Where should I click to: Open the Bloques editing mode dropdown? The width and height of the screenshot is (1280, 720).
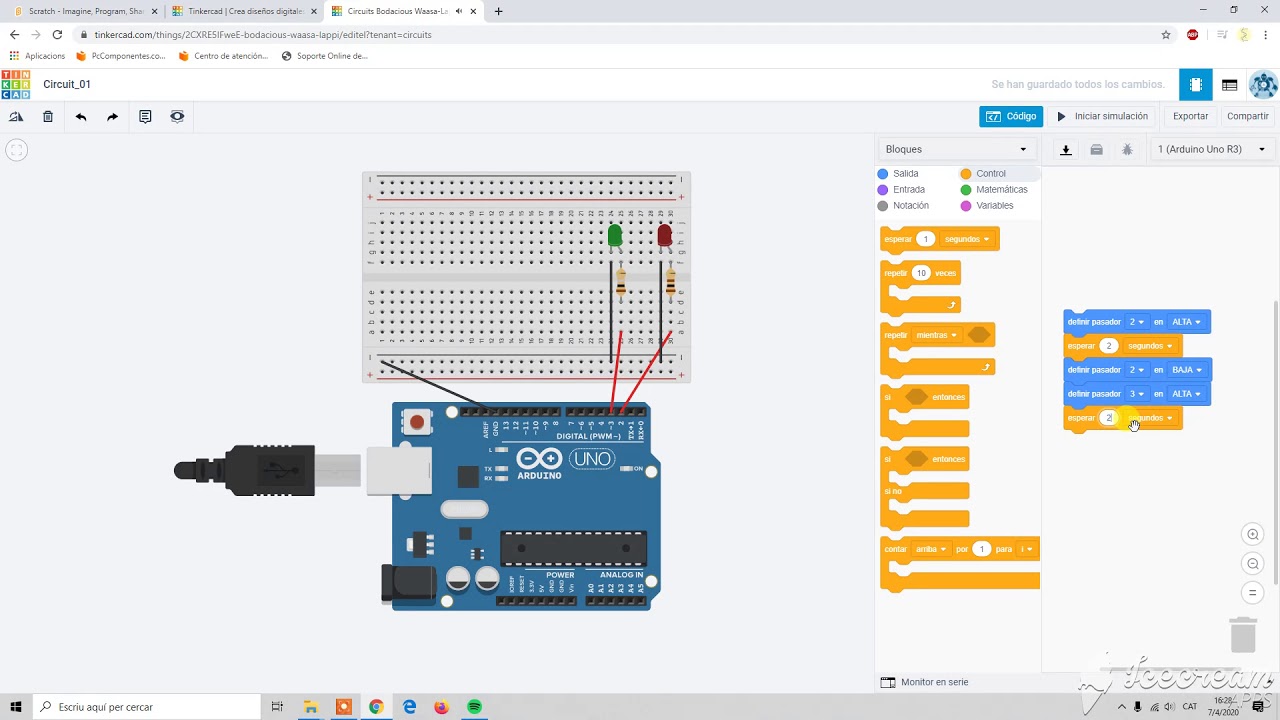tap(956, 149)
